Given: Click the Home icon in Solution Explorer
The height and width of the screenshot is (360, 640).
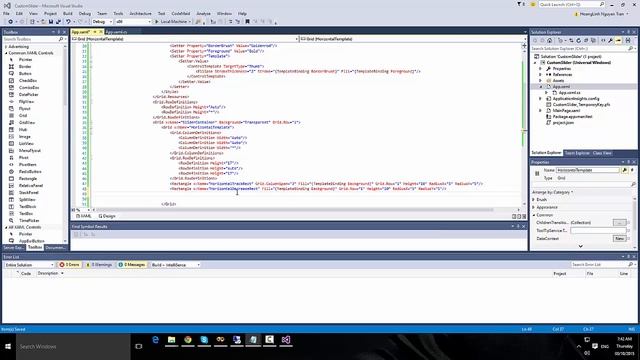Looking at the screenshot, I should 549,40.
